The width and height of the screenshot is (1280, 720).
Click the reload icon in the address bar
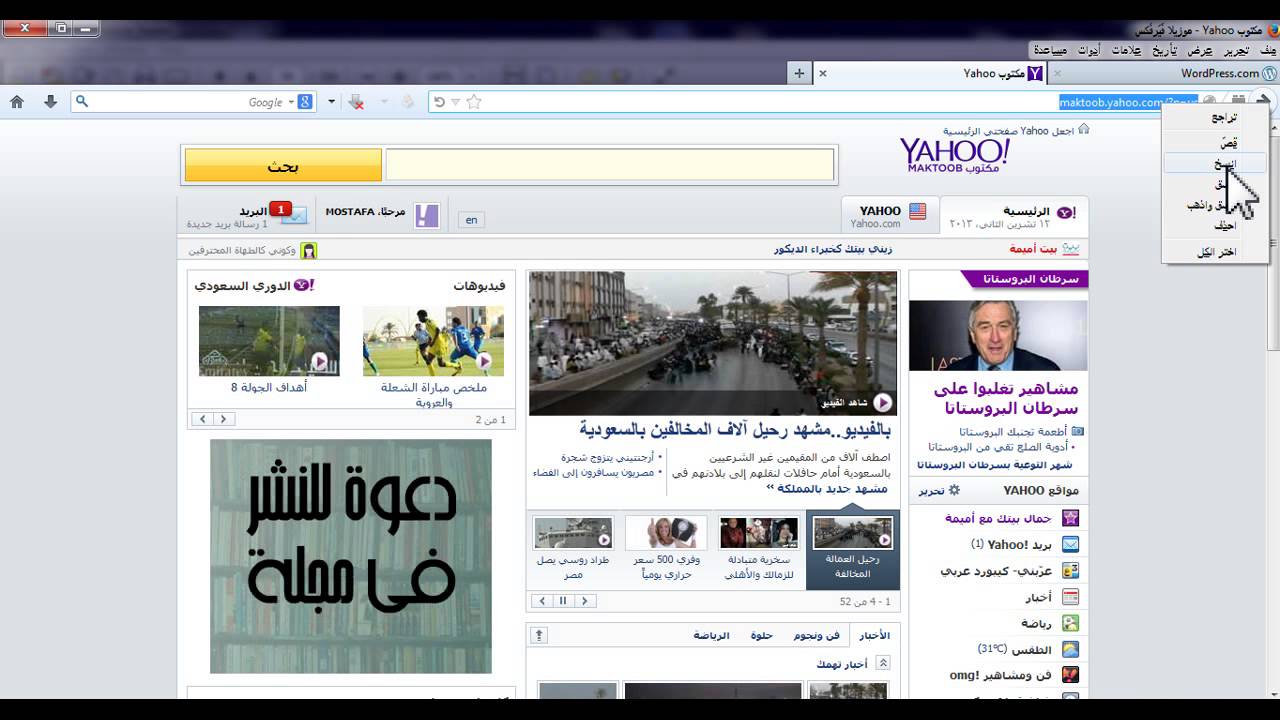tap(439, 102)
